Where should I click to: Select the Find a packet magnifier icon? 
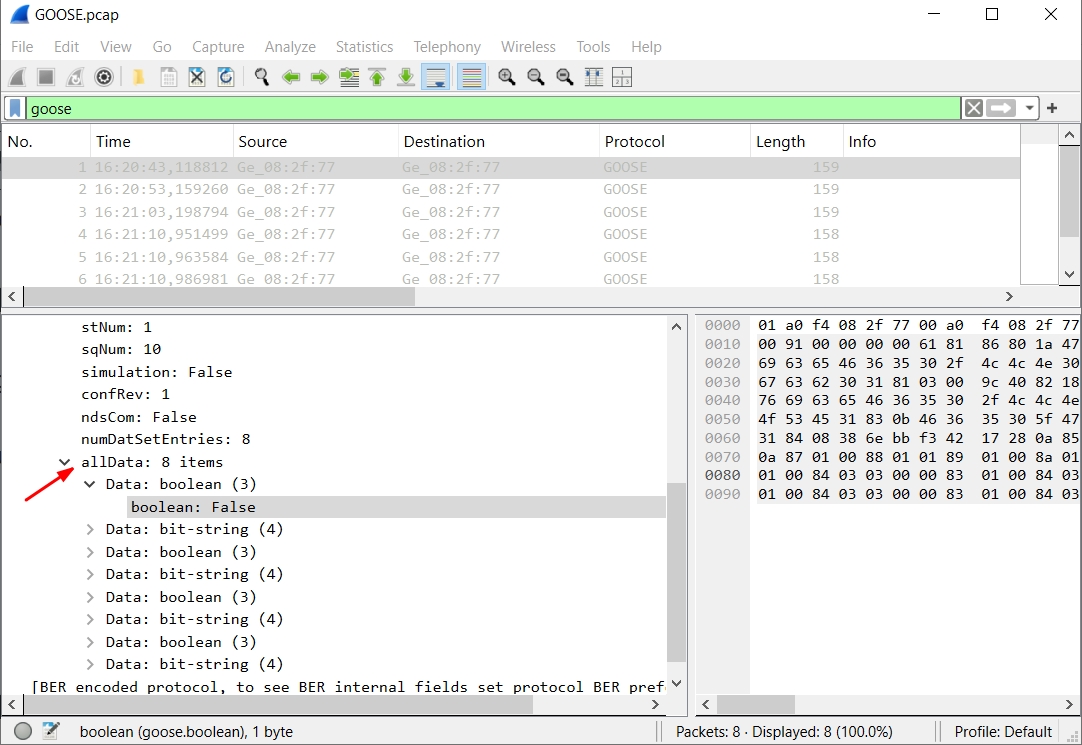[x=262, y=77]
